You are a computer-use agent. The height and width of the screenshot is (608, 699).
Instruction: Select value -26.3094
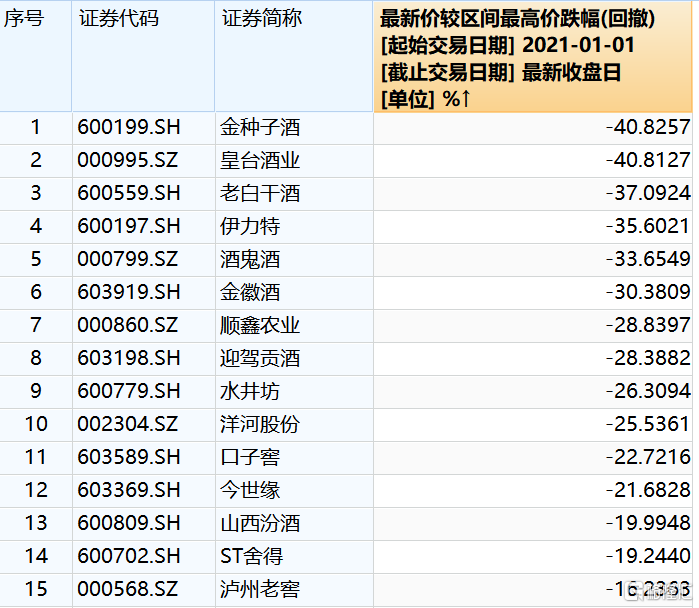648,391
